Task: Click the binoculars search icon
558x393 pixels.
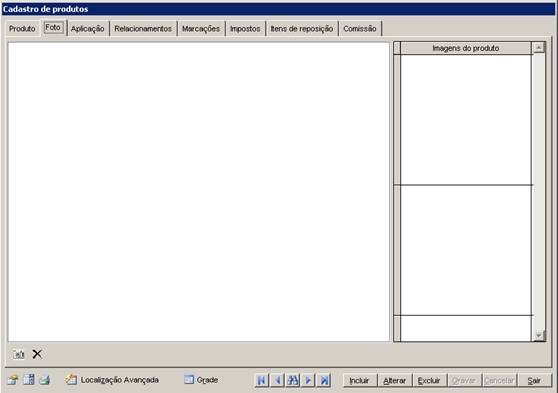Action: [x=293, y=381]
